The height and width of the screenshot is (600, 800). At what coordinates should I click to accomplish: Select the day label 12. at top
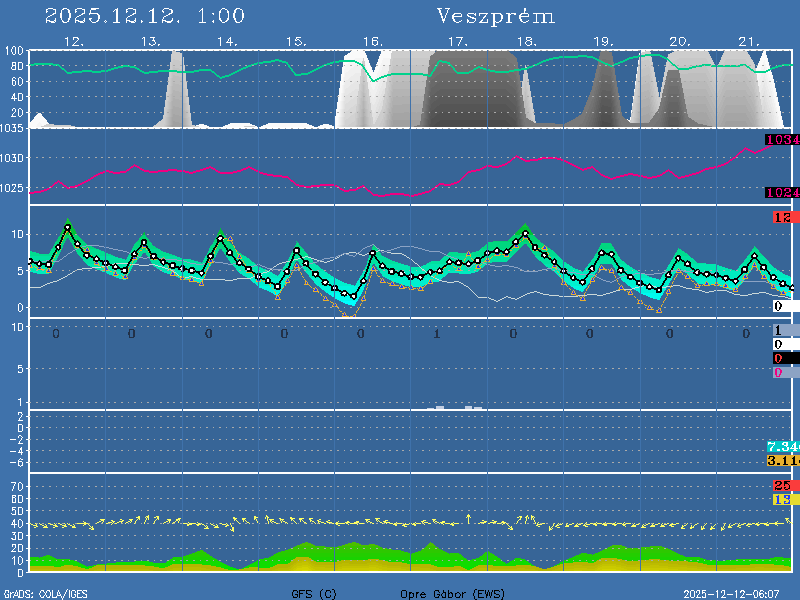[73, 42]
